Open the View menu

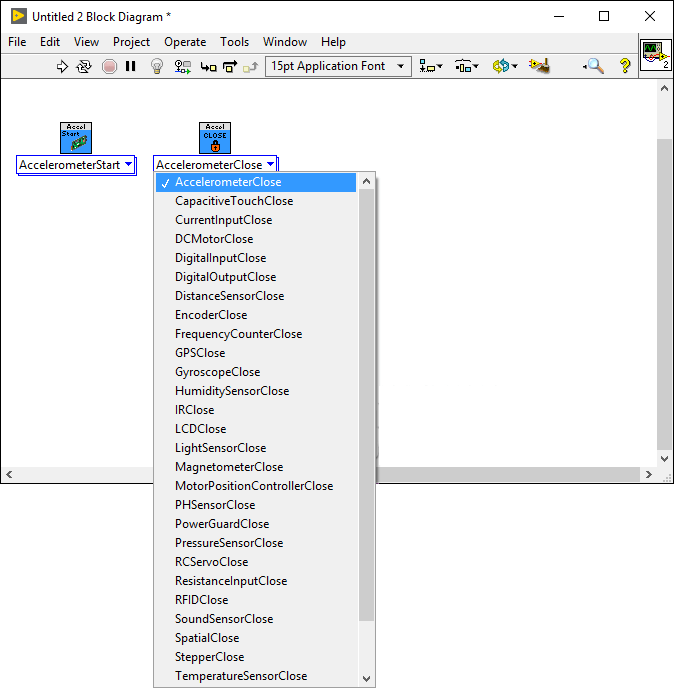86,42
